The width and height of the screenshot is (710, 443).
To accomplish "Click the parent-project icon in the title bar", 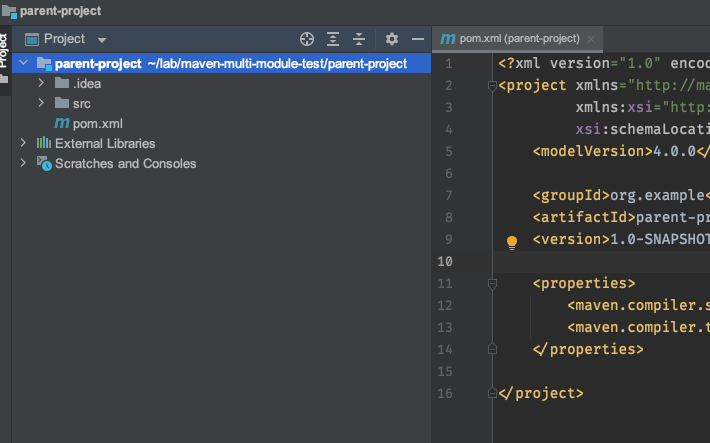I will point(9,11).
